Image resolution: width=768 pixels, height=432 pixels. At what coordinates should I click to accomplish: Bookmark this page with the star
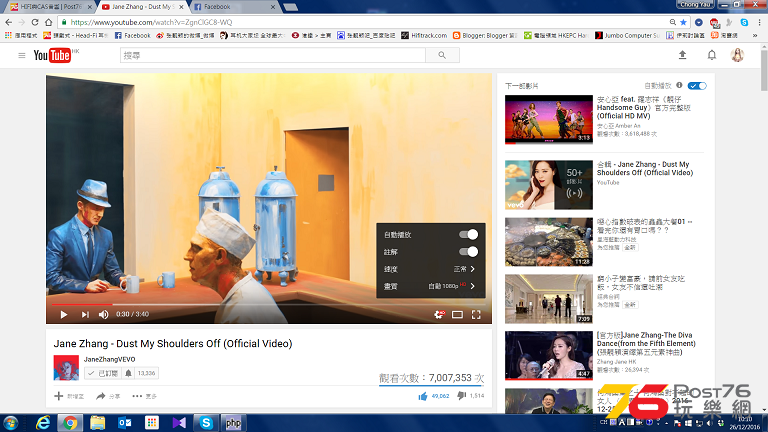tap(683, 22)
